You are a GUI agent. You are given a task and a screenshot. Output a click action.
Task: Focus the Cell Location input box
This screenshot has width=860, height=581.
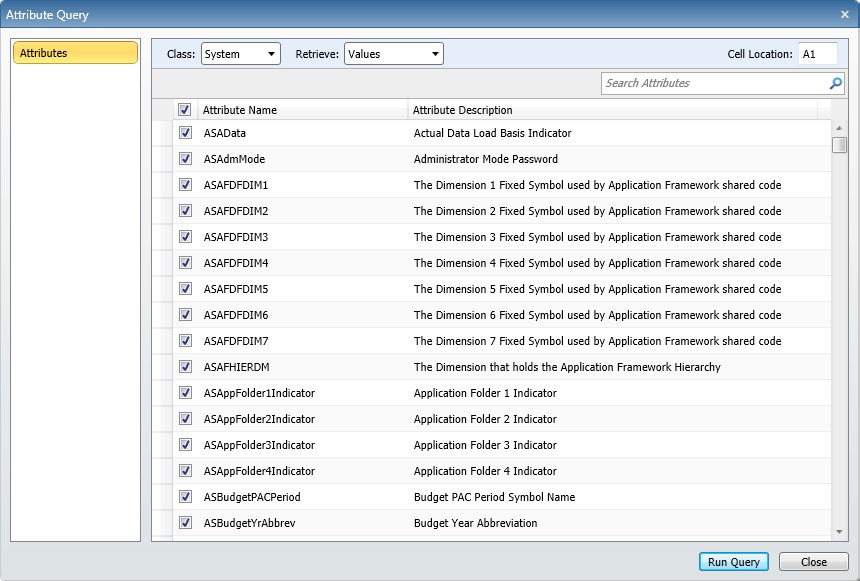(816, 54)
